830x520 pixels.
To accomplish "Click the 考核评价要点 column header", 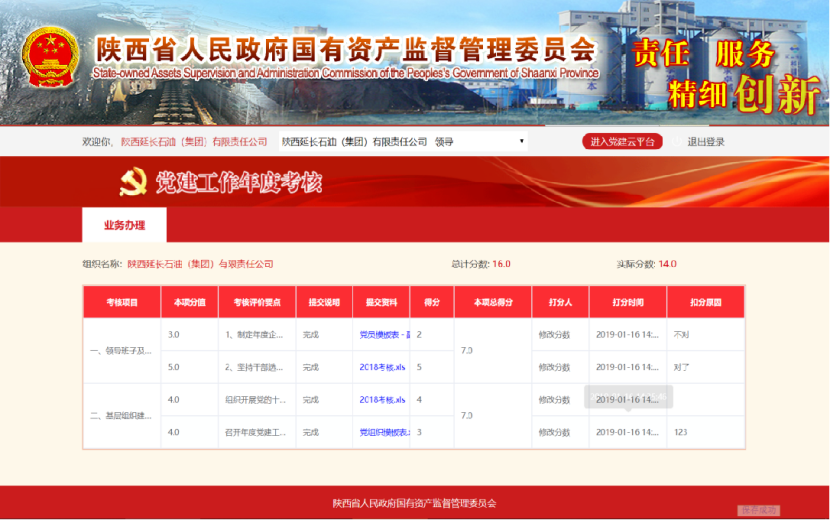I will tap(257, 302).
